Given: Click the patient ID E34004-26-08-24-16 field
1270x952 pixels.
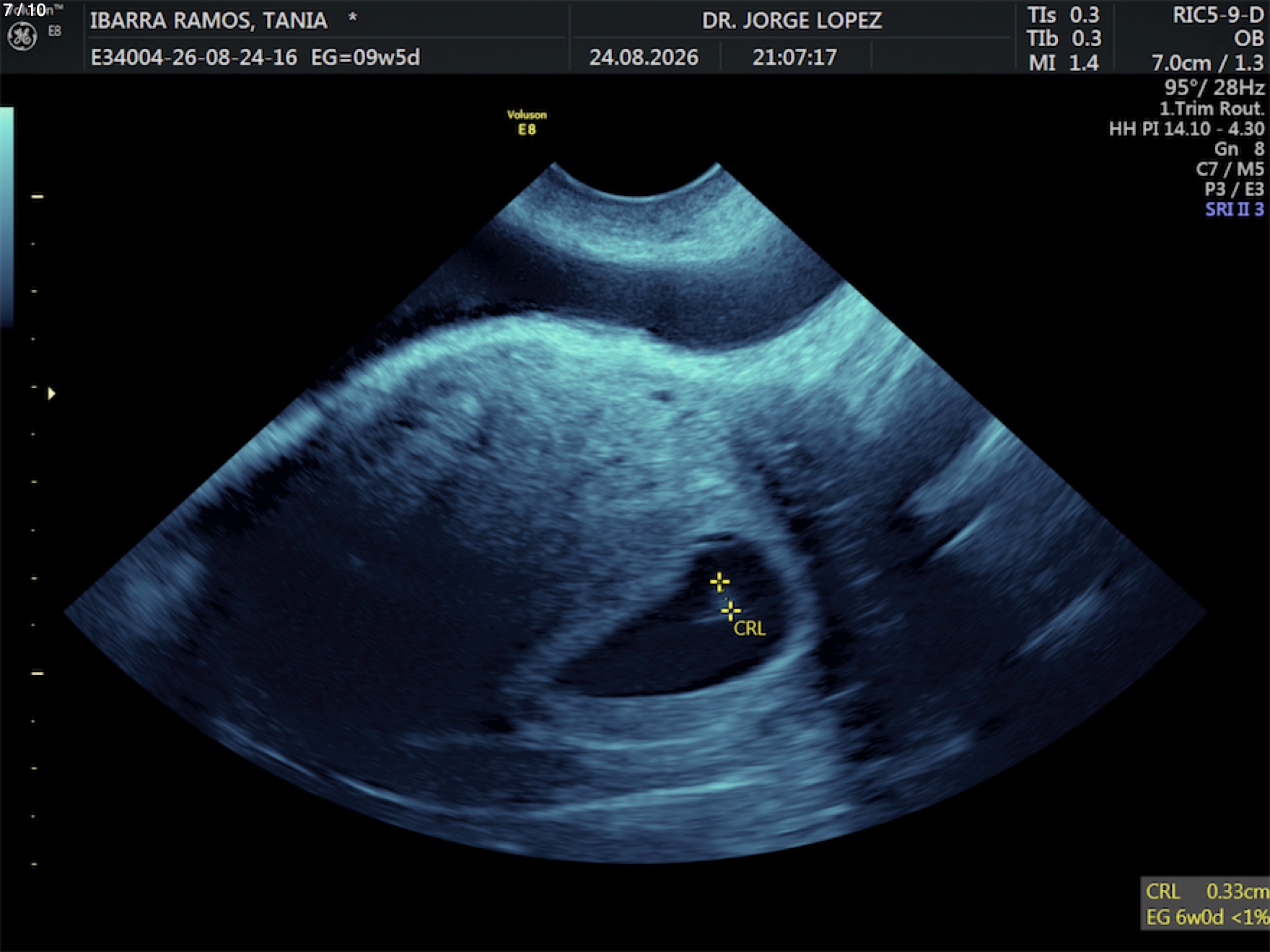Looking at the screenshot, I should (x=193, y=57).
